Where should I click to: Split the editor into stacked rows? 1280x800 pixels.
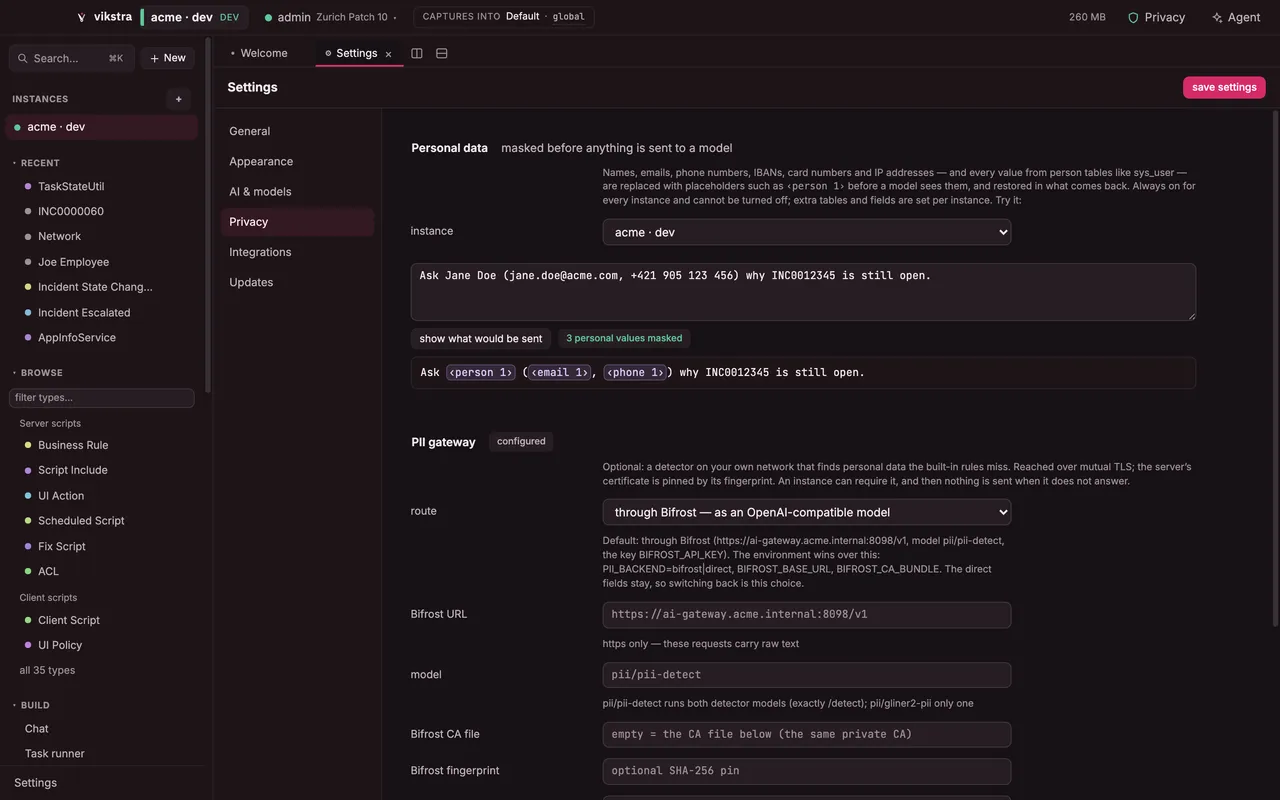(442, 53)
